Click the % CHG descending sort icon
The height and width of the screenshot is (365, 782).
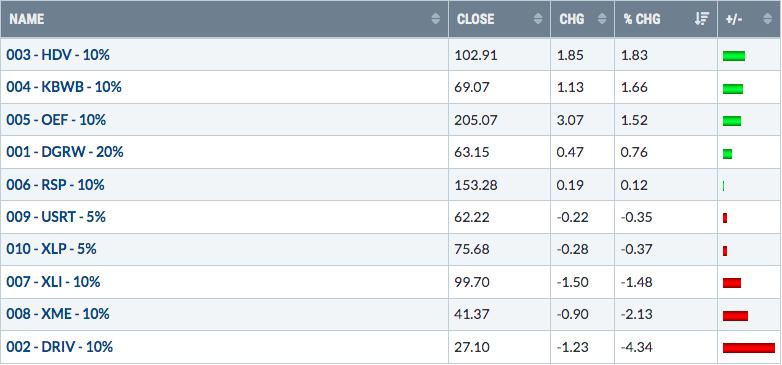click(x=702, y=19)
